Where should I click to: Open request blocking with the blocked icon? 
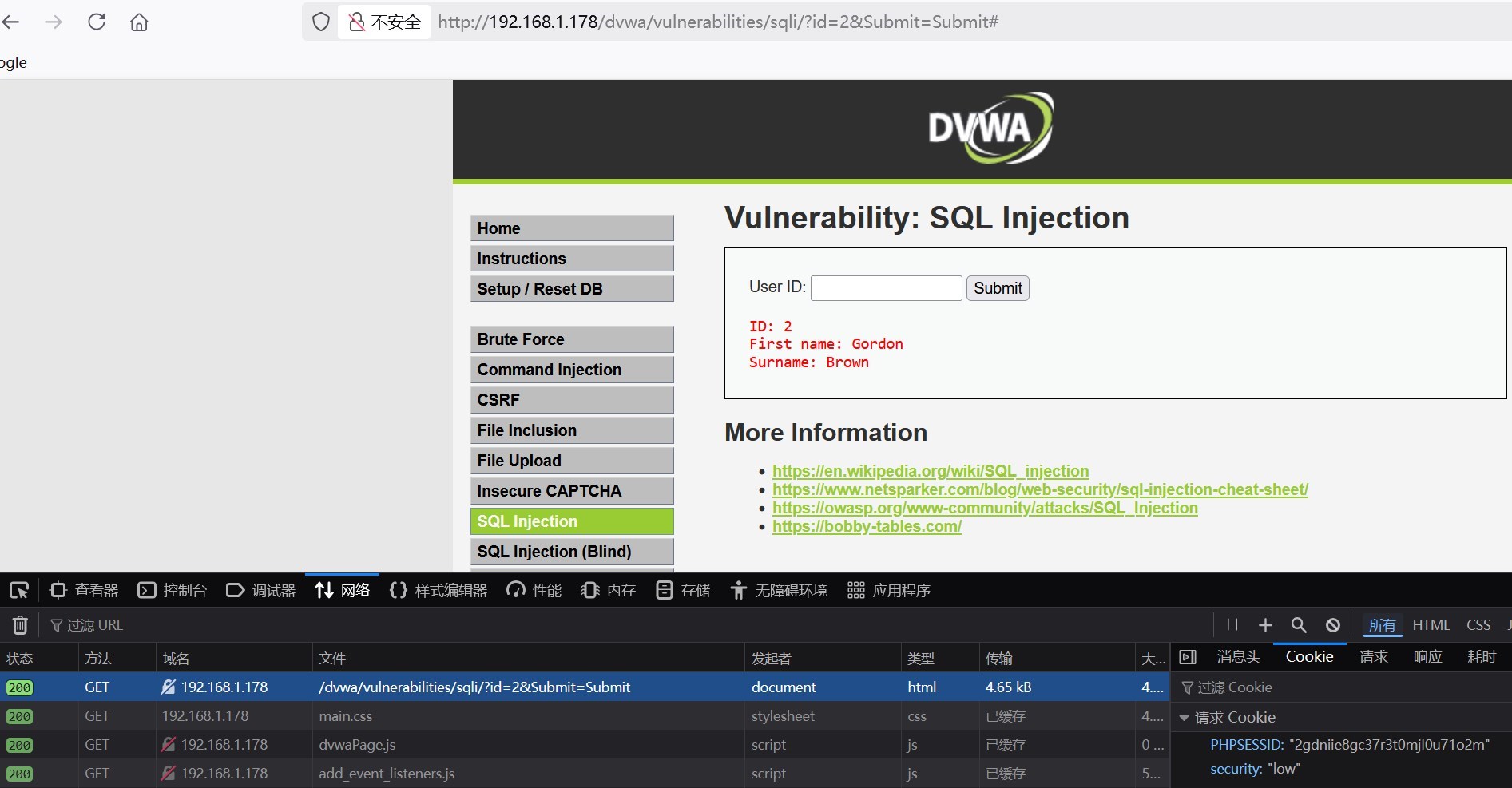[1333, 625]
